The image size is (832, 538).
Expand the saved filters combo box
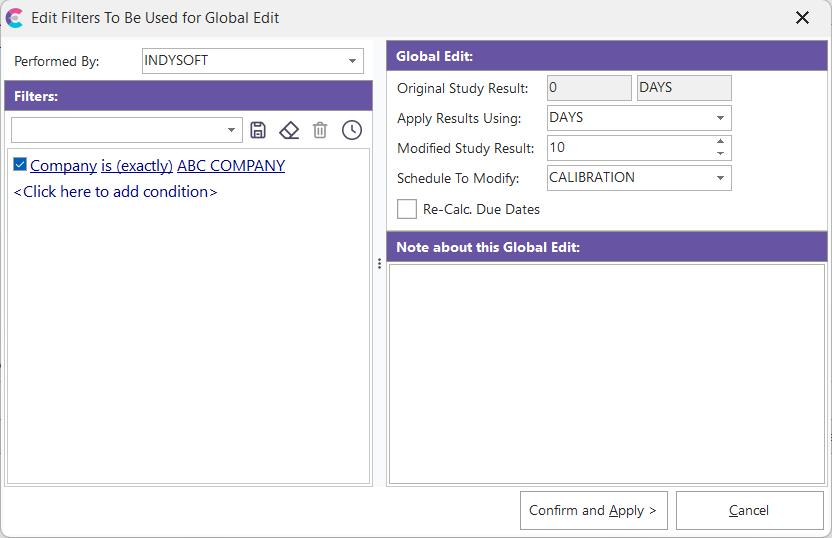tap(231, 130)
